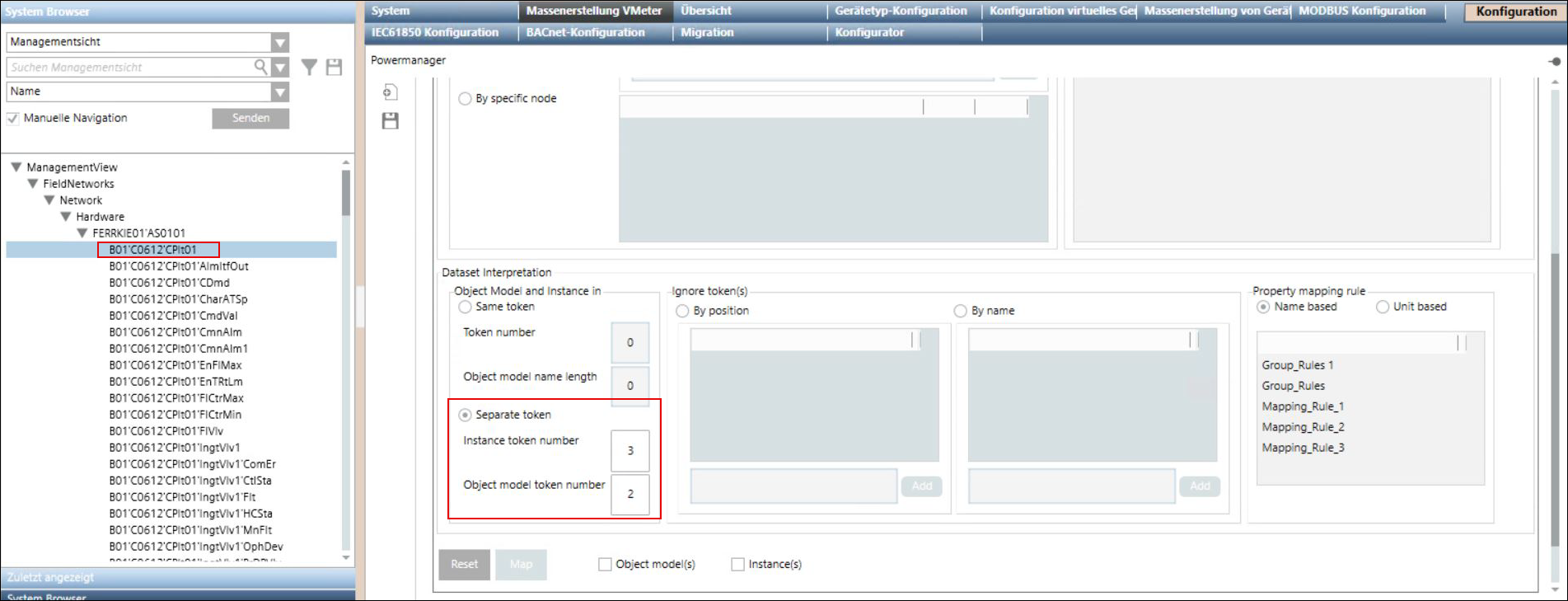Click the save icon beside the search filter
This screenshot has height=601, width=1568.
pyautogui.click(x=334, y=68)
